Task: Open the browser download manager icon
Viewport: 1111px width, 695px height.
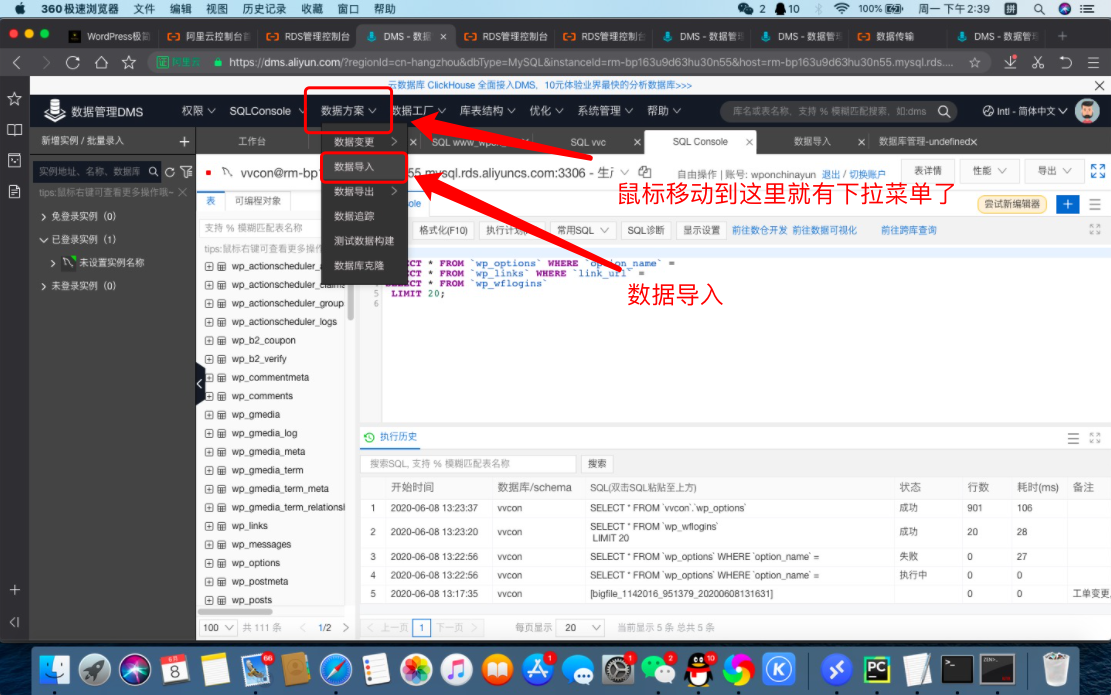Action: click(1010, 62)
